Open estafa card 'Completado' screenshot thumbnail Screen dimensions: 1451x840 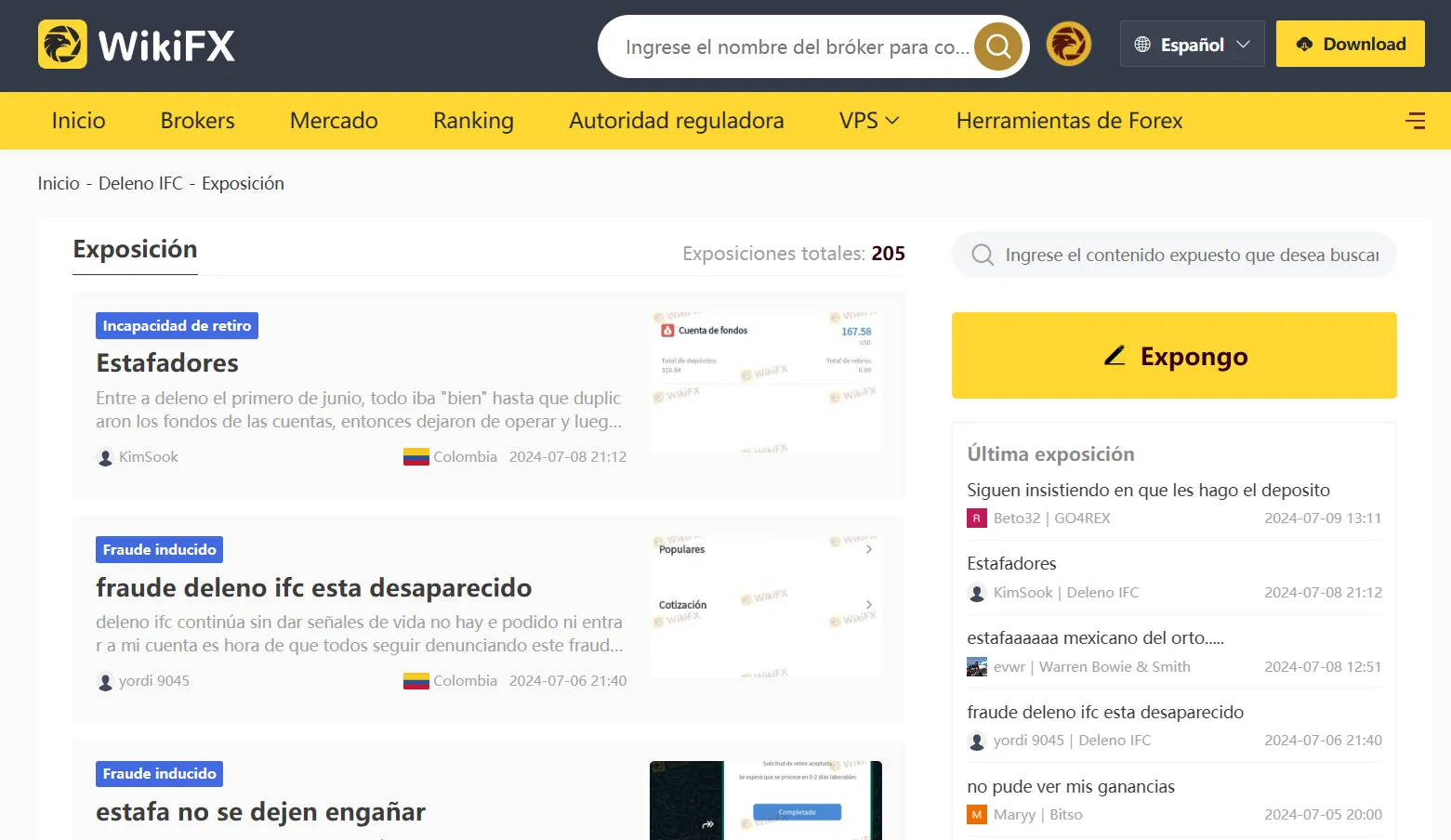(x=766, y=800)
